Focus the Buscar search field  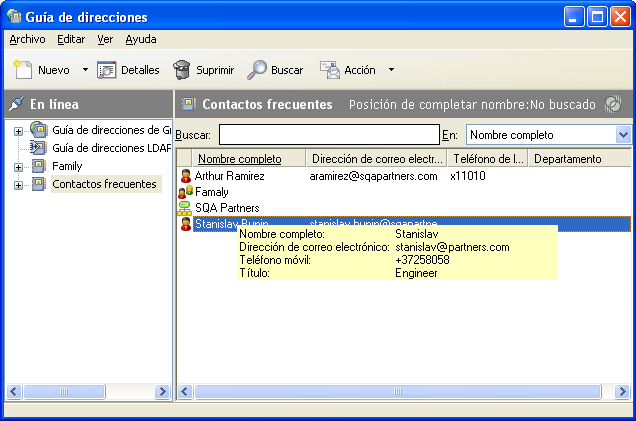point(329,135)
